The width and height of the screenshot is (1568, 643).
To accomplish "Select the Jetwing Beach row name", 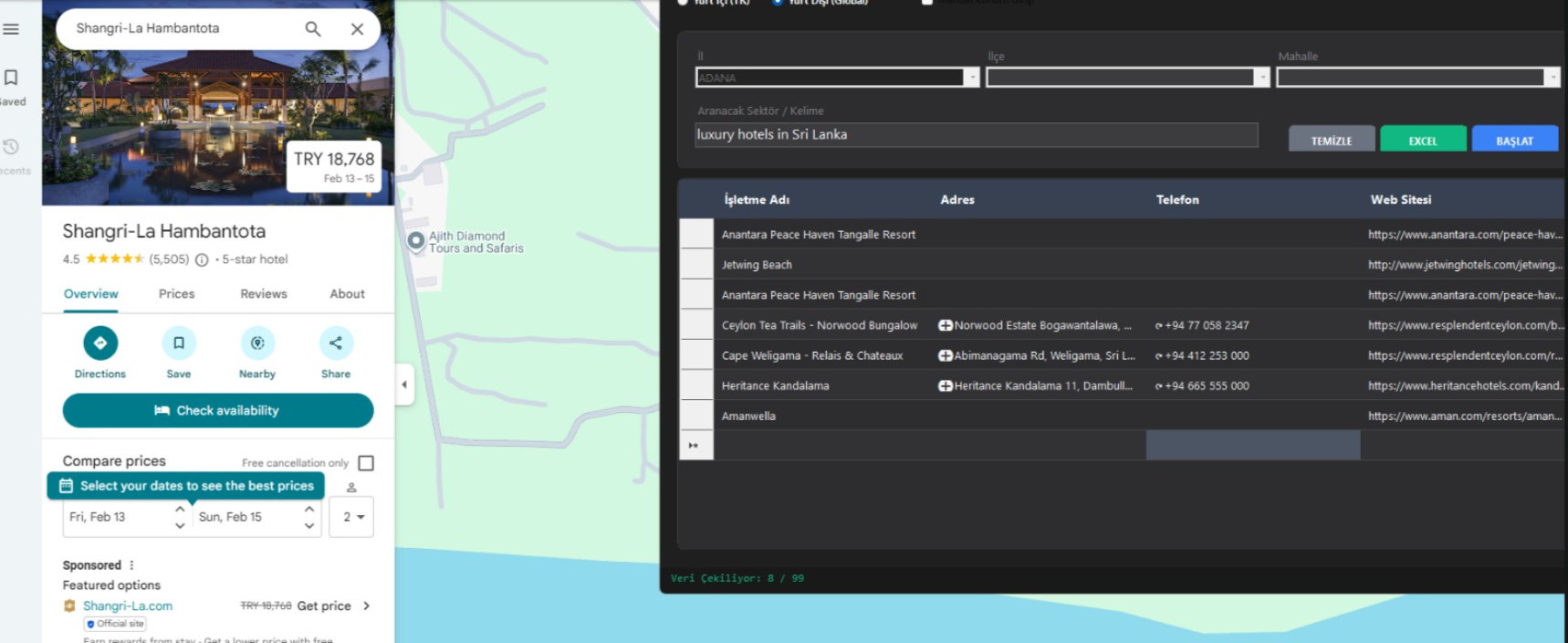I will [757, 265].
